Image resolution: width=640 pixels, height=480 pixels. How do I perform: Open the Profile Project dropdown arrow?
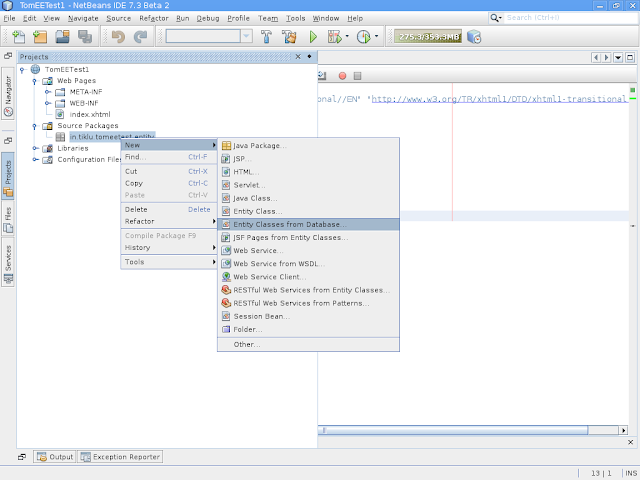(x=376, y=36)
